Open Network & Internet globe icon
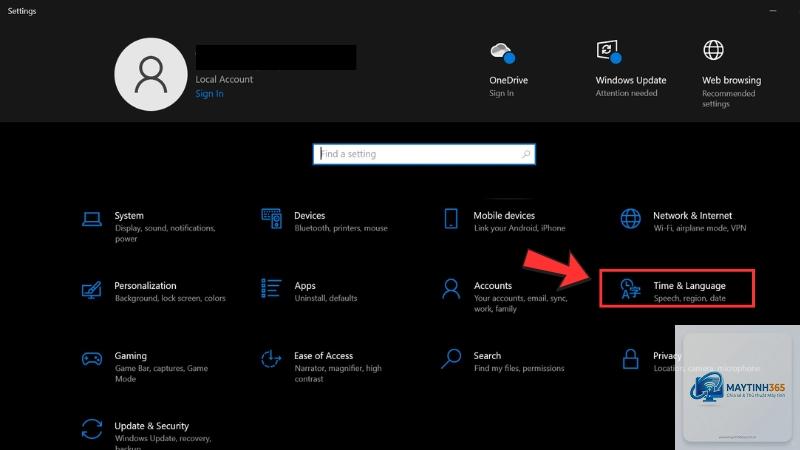This screenshot has height=450, width=800. (x=631, y=218)
